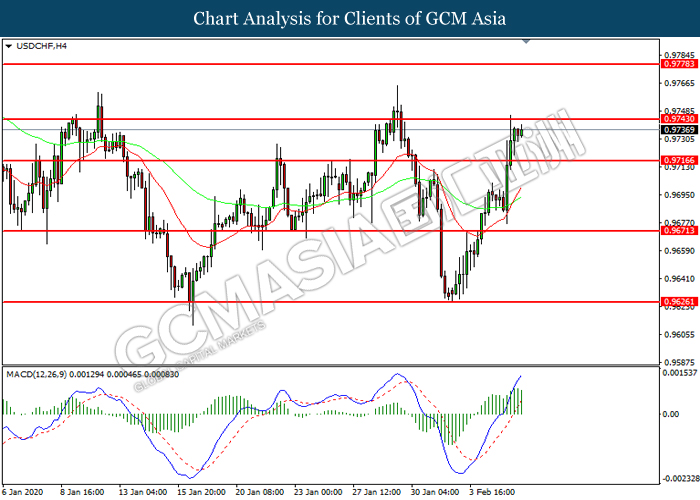Click the triangle arrow beside USDCHF,H4

point(9,46)
